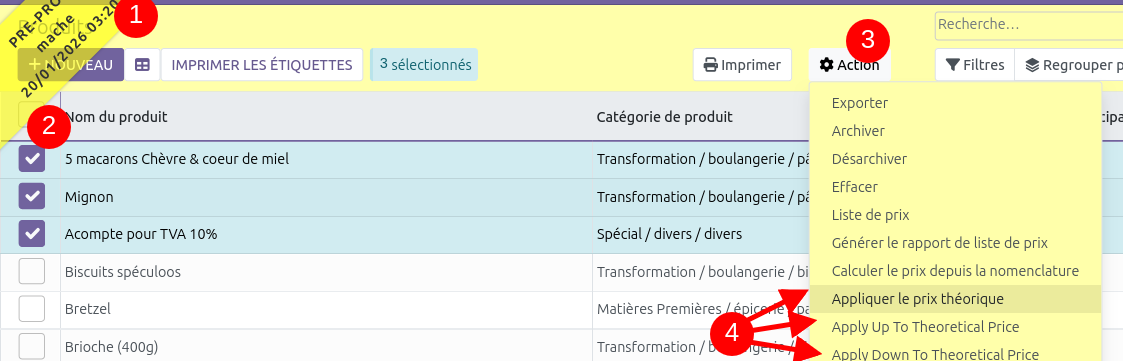Viewport: 1123px width, 361px height.
Task: Select 'Appliquer le prix théorique'
Action: (x=955, y=299)
